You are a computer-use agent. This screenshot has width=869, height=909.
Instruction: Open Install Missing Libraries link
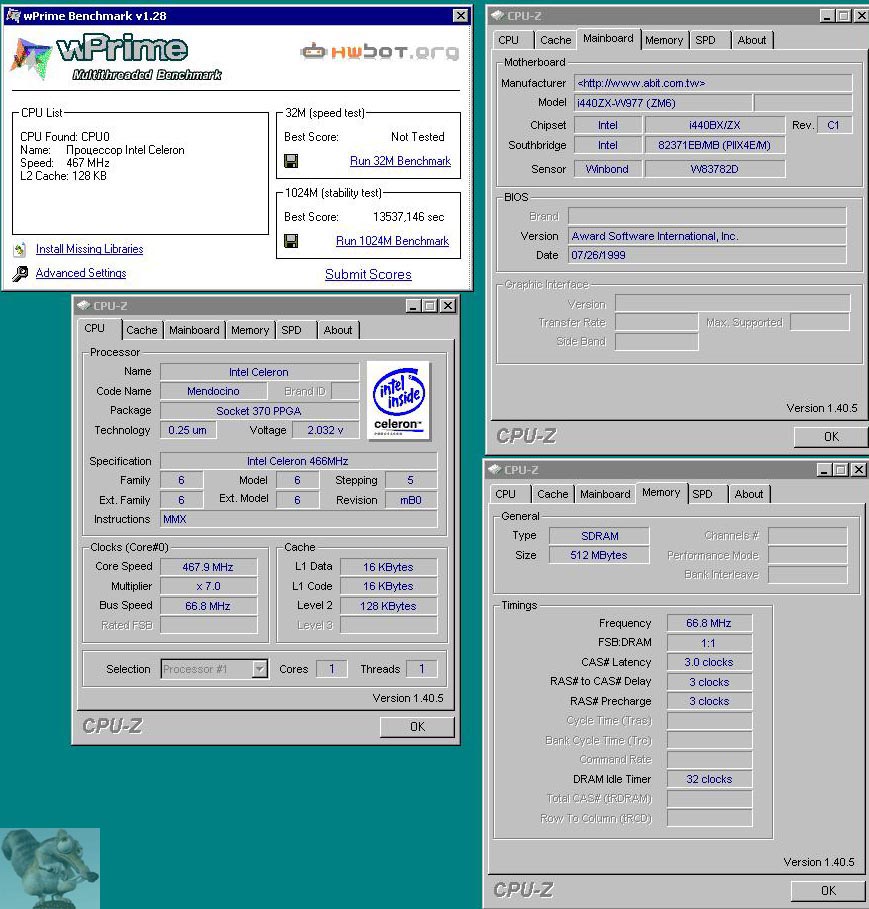89,249
